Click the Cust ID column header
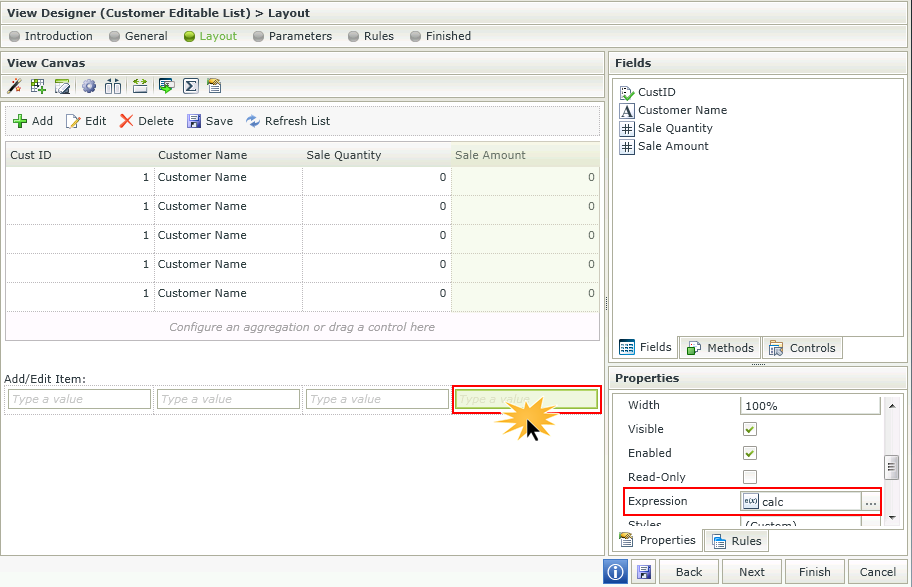912x587 pixels. (x=80, y=155)
